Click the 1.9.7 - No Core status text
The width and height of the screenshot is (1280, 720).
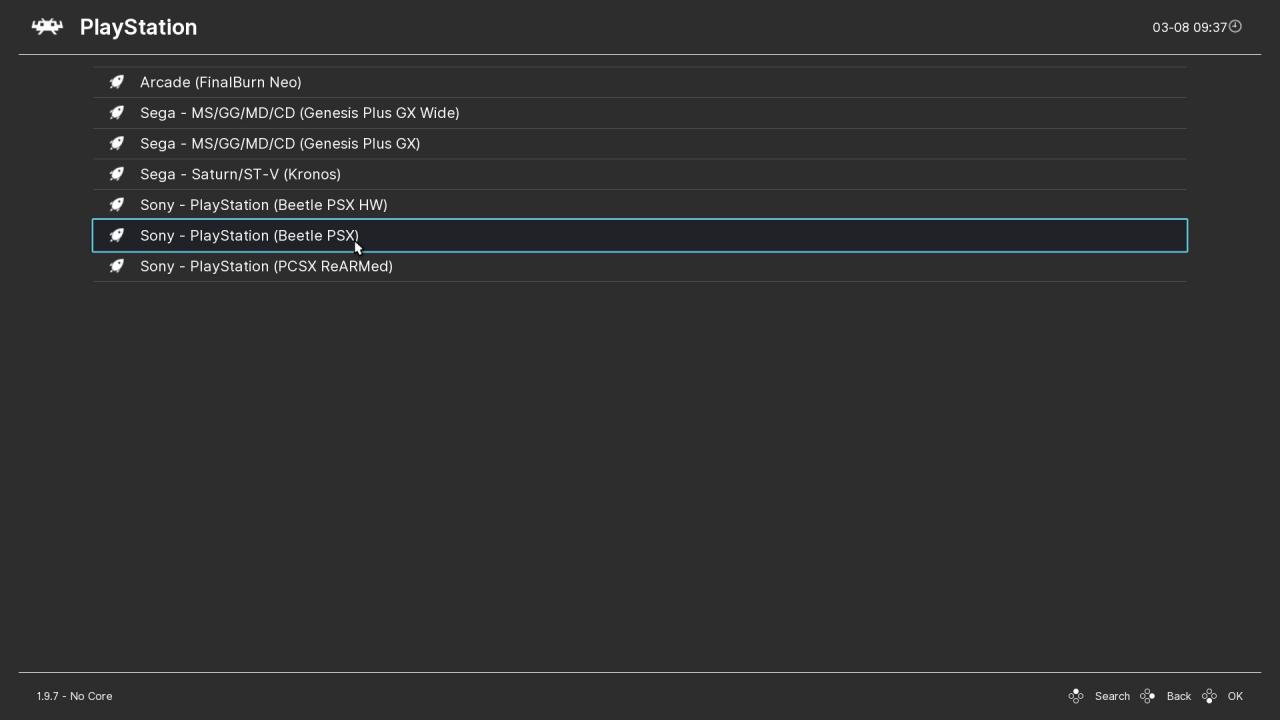(74, 696)
